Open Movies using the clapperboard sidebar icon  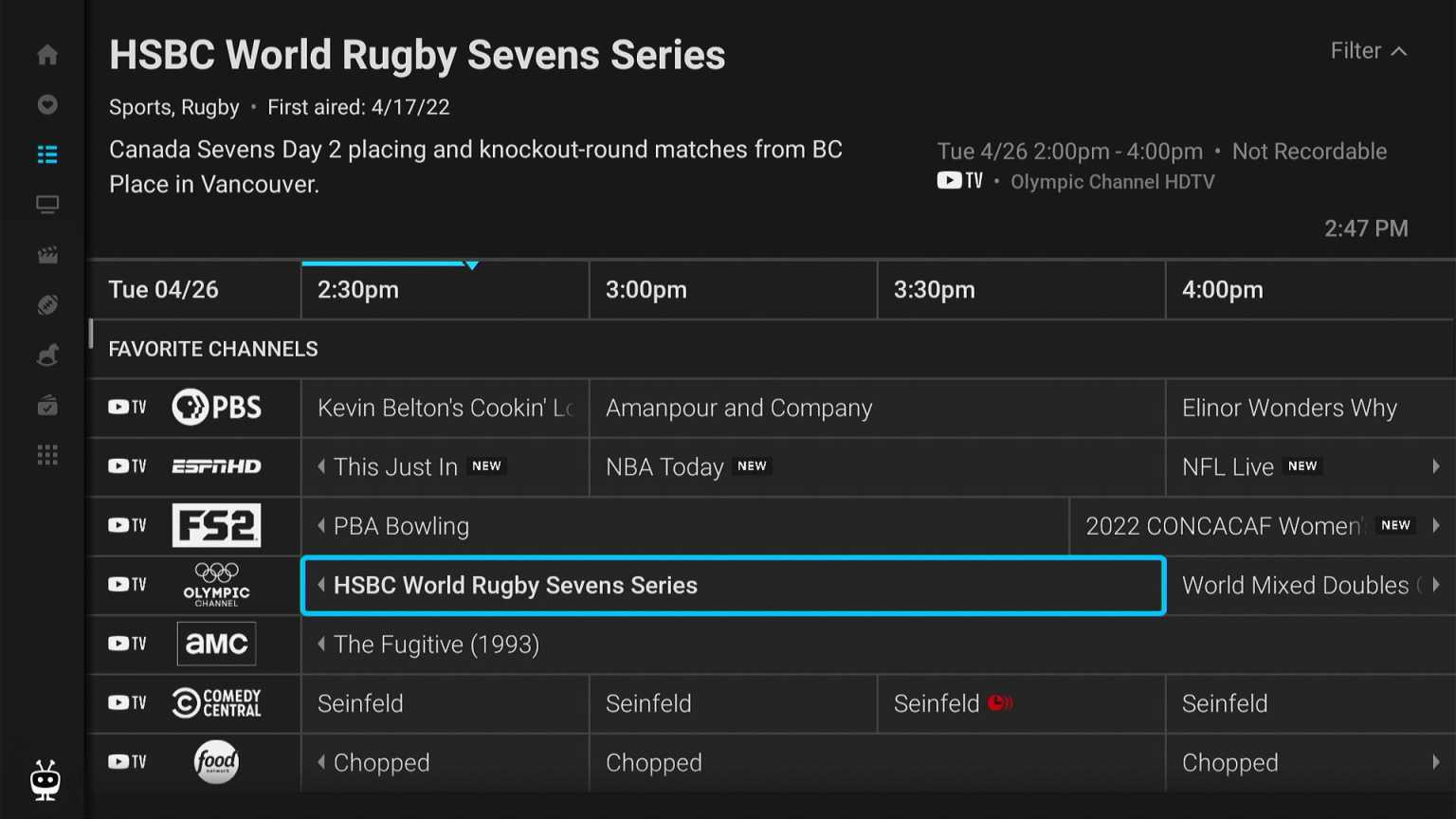click(46, 254)
